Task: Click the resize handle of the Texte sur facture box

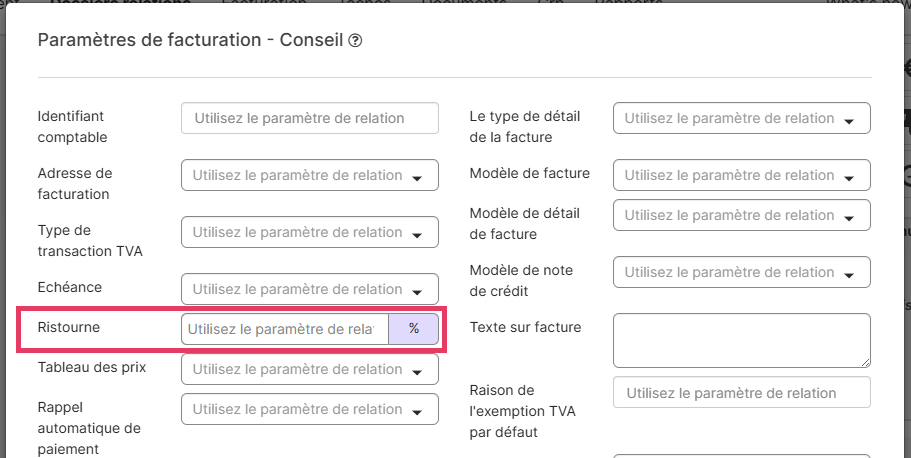Action: tap(865, 362)
